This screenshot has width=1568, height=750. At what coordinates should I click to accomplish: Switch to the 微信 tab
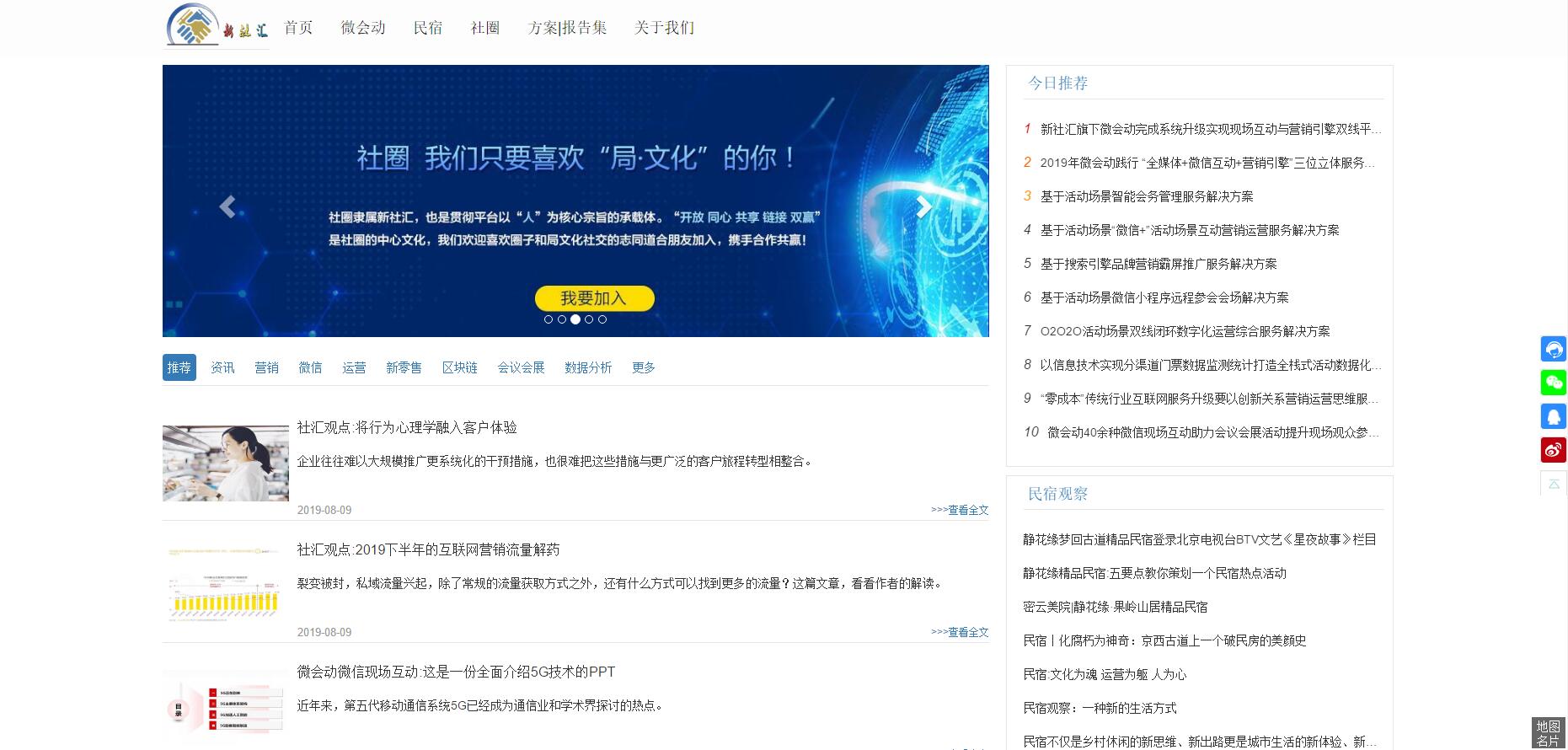(x=310, y=367)
